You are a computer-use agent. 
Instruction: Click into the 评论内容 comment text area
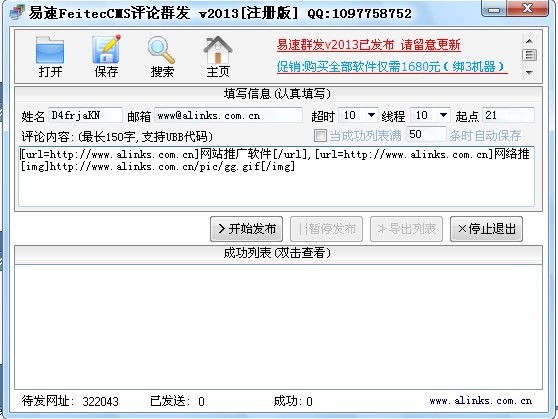click(276, 176)
